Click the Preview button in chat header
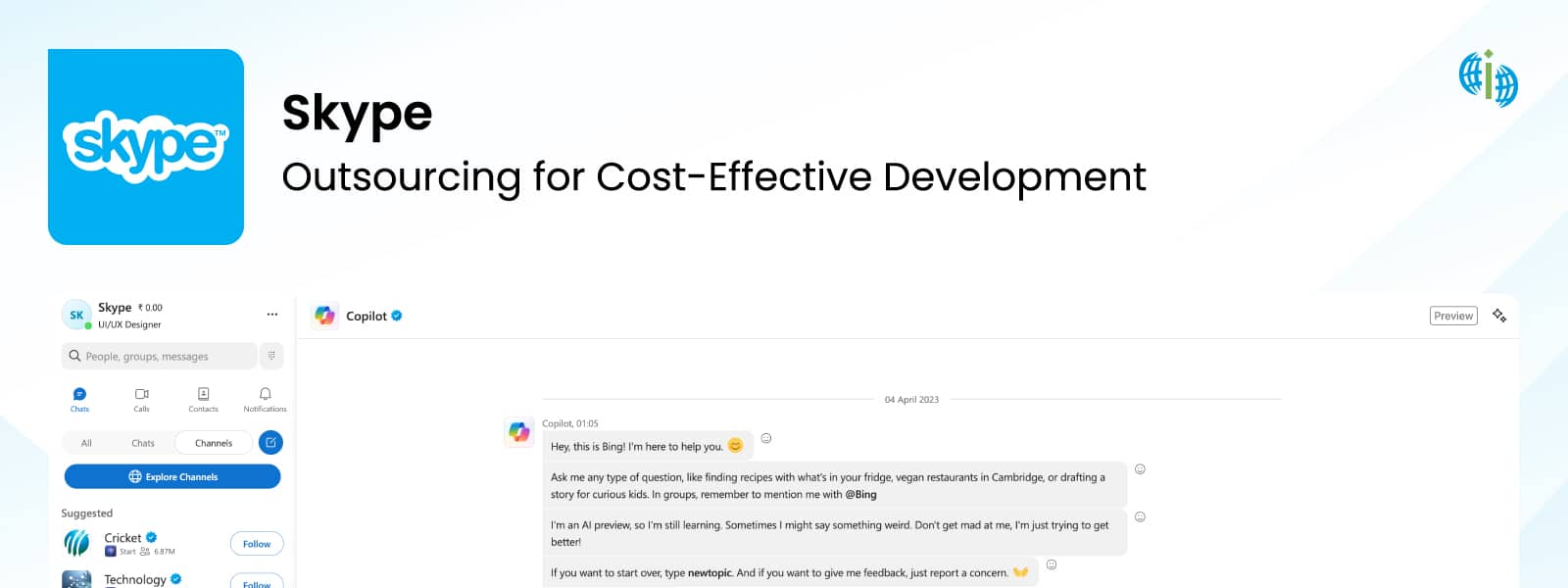The height and width of the screenshot is (588, 1568). (x=1453, y=316)
